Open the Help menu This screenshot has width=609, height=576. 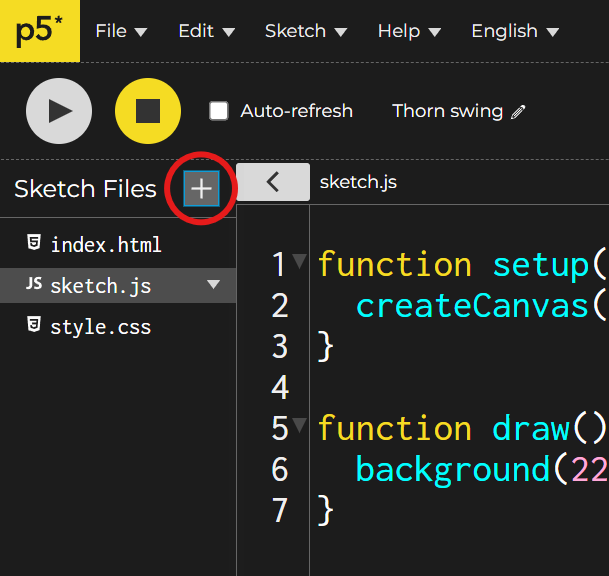point(409,31)
